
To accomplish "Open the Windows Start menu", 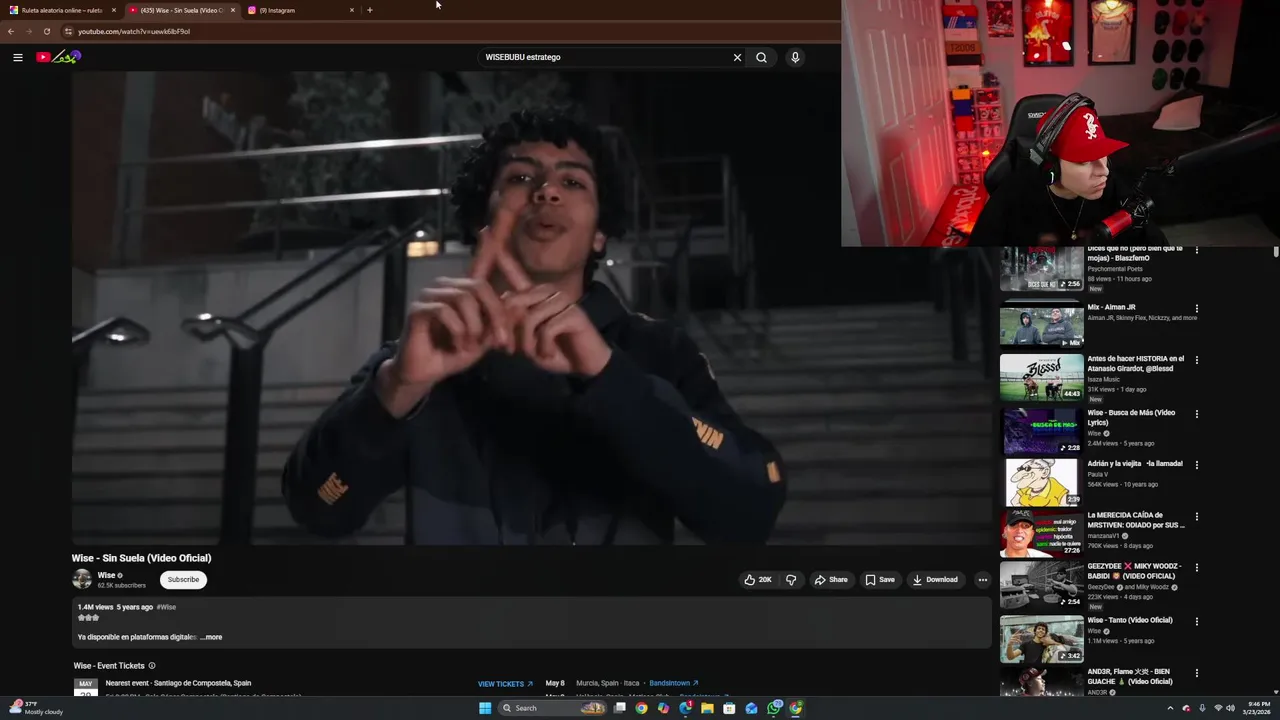I will (485, 708).
